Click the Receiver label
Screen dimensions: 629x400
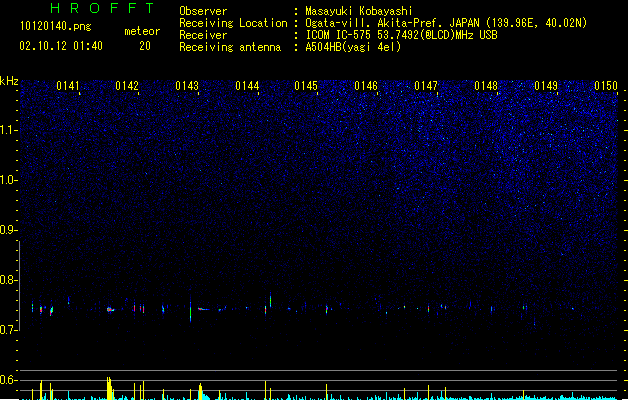click(203, 35)
